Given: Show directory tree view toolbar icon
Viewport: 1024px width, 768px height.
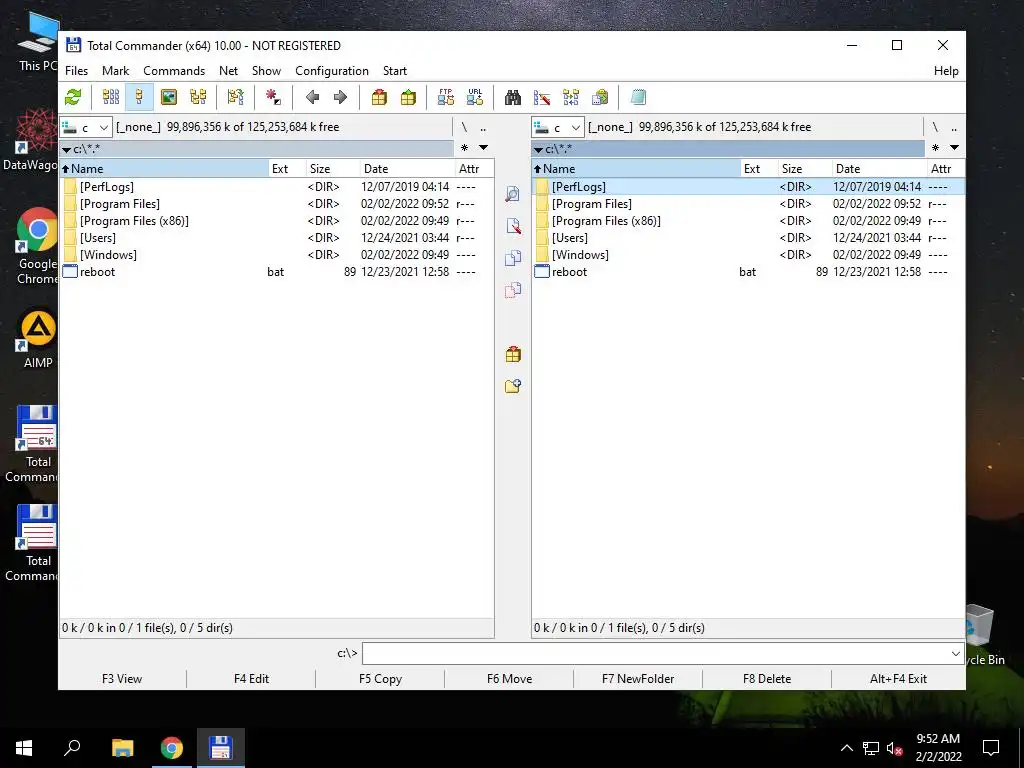Looking at the screenshot, I should (198, 97).
